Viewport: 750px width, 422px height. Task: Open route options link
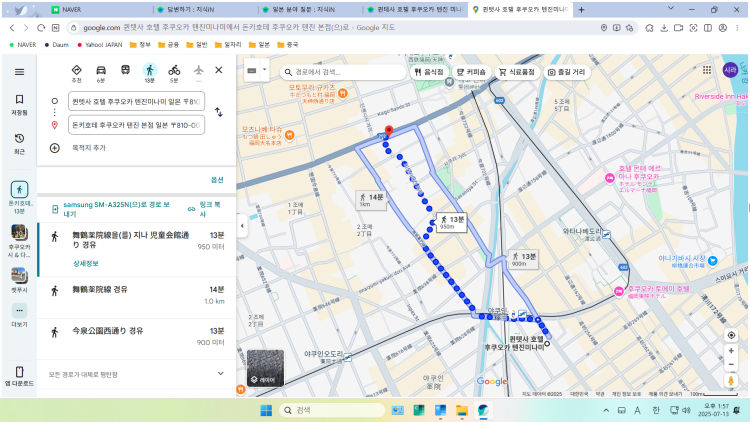(217, 180)
